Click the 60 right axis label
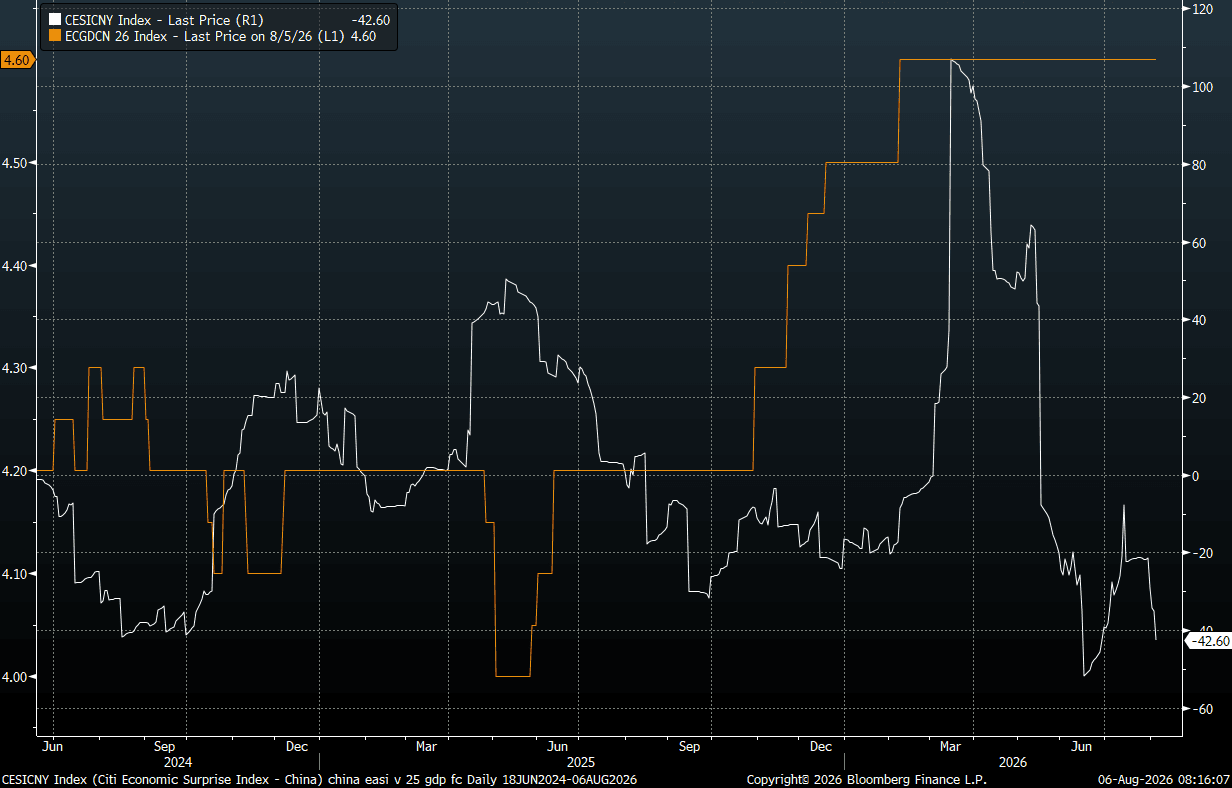The height and width of the screenshot is (788, 1232). click(1200, 243)
